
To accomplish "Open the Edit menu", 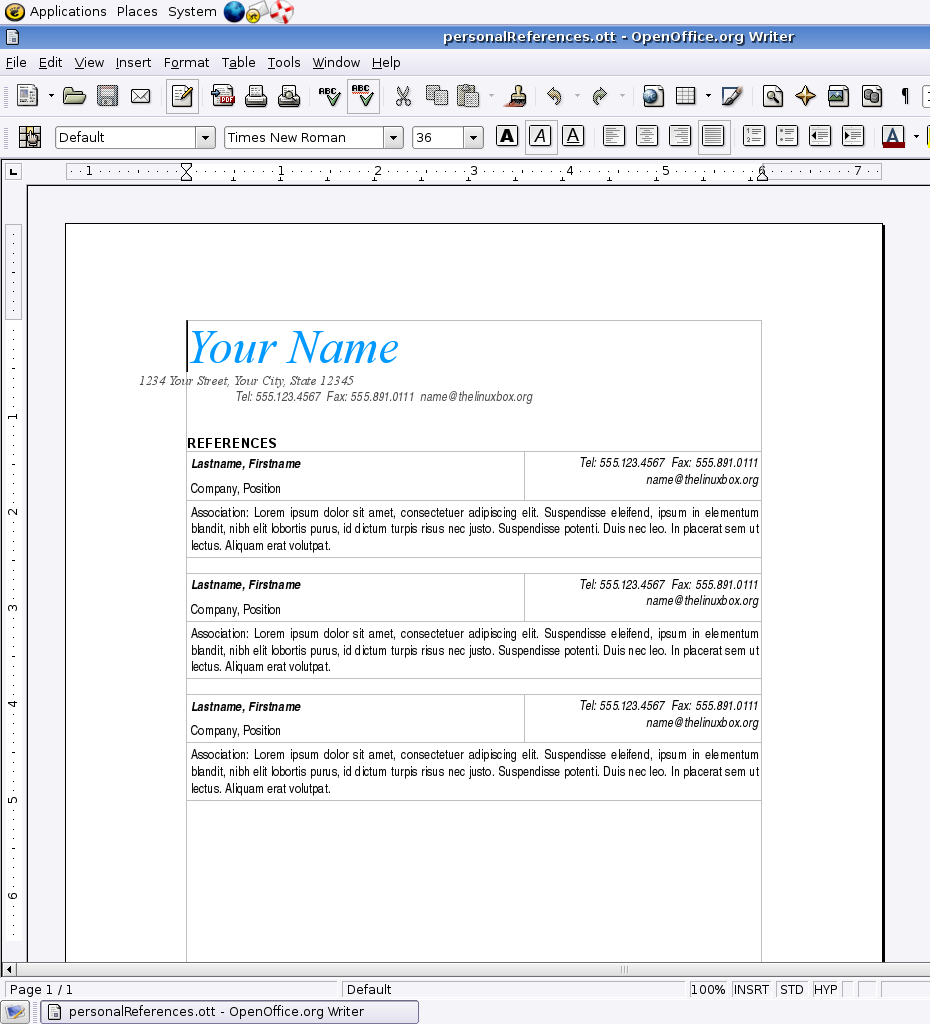I will tap(50, 63).
